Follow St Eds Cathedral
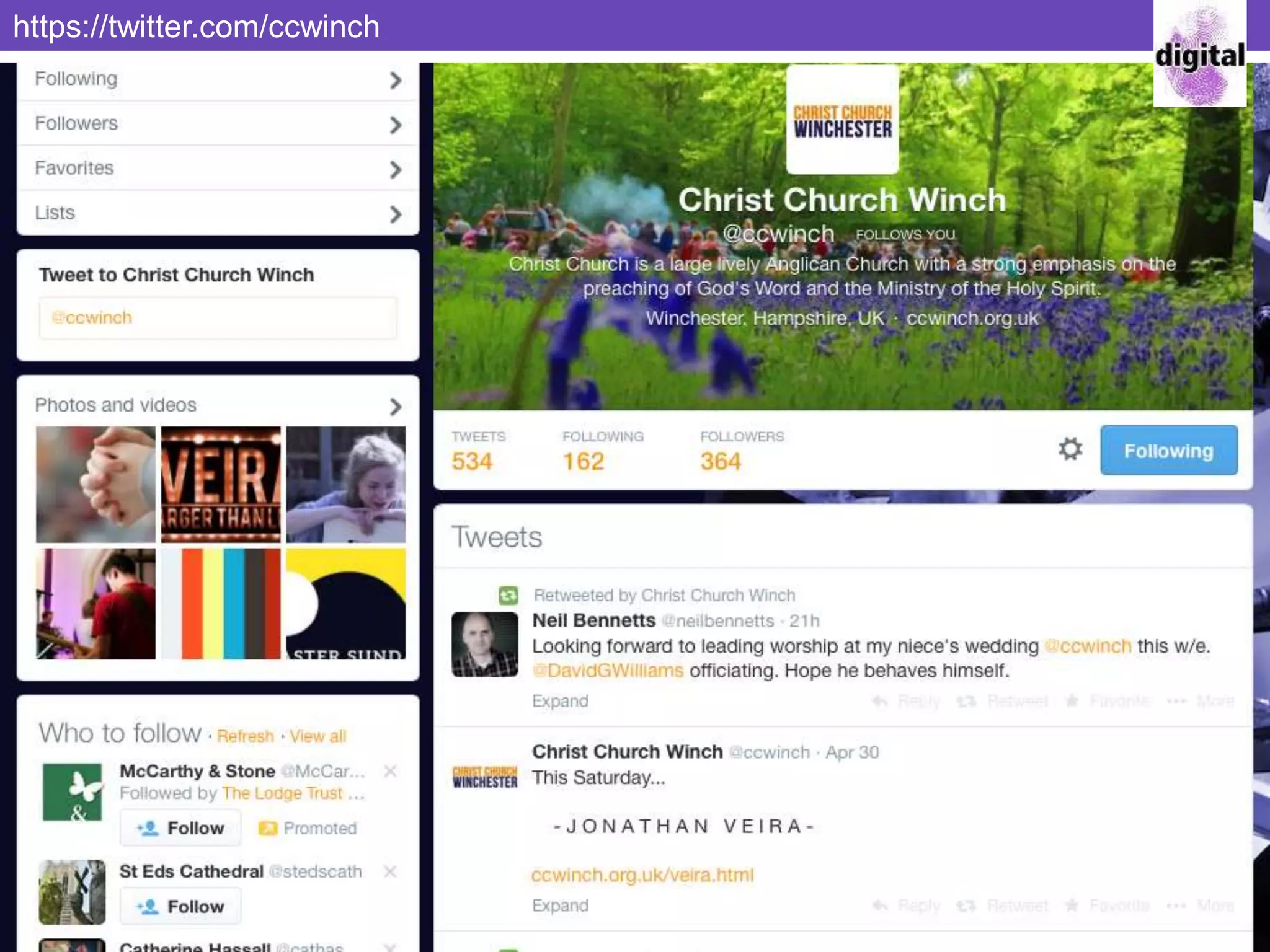Image resolution: width=1270 pixels, height=952 pixels. (180, 906)
